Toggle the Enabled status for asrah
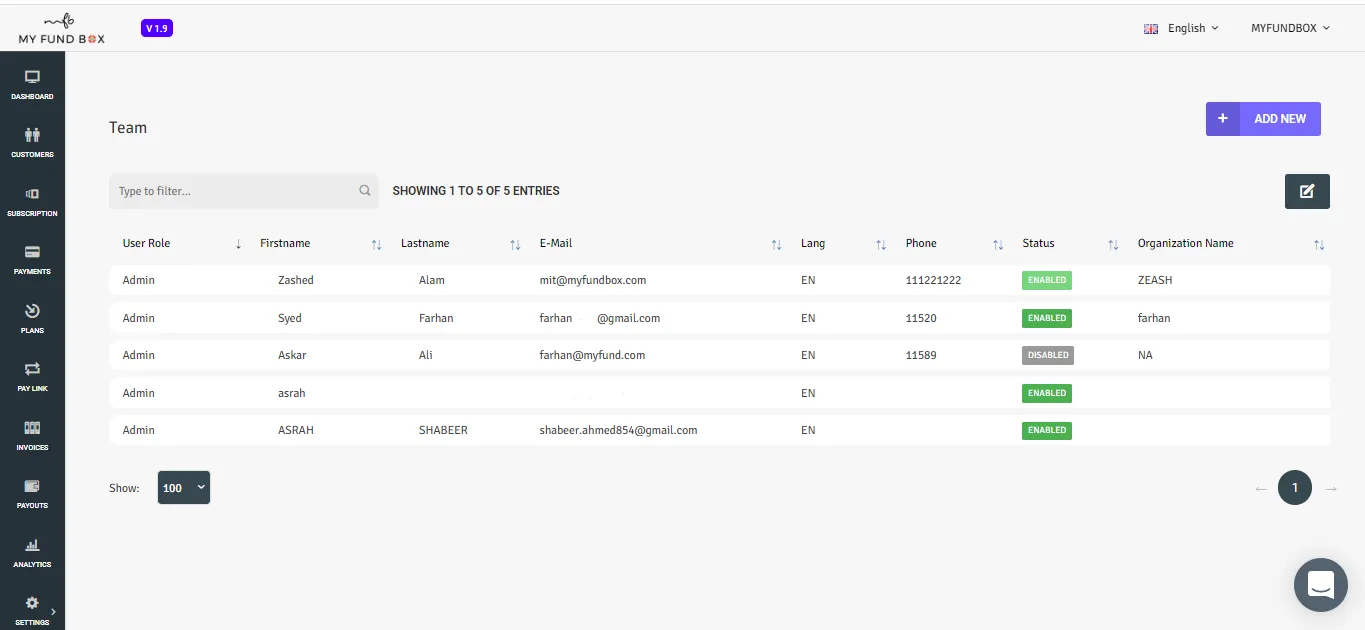This screenshot has width=1365, height=630. (1047, 393)
